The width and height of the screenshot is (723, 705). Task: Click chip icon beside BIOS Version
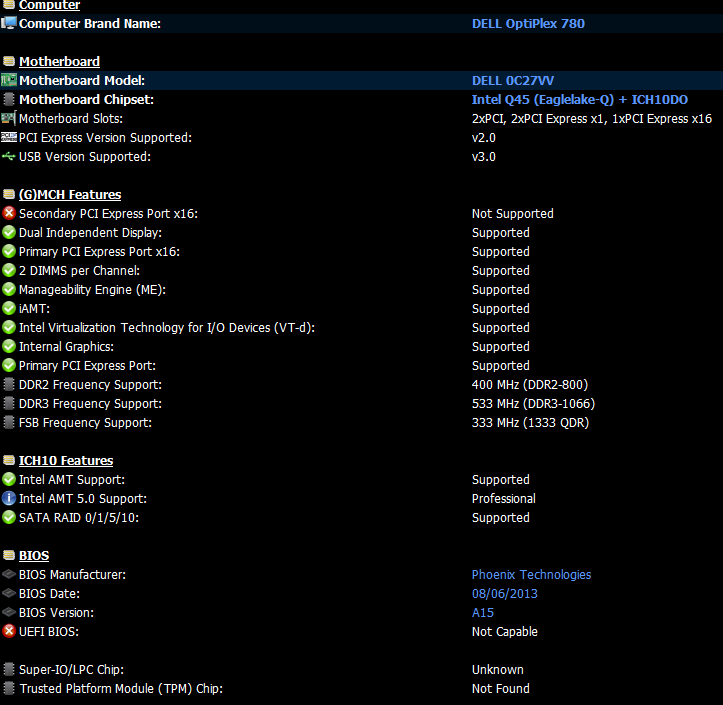coord(9,612)
